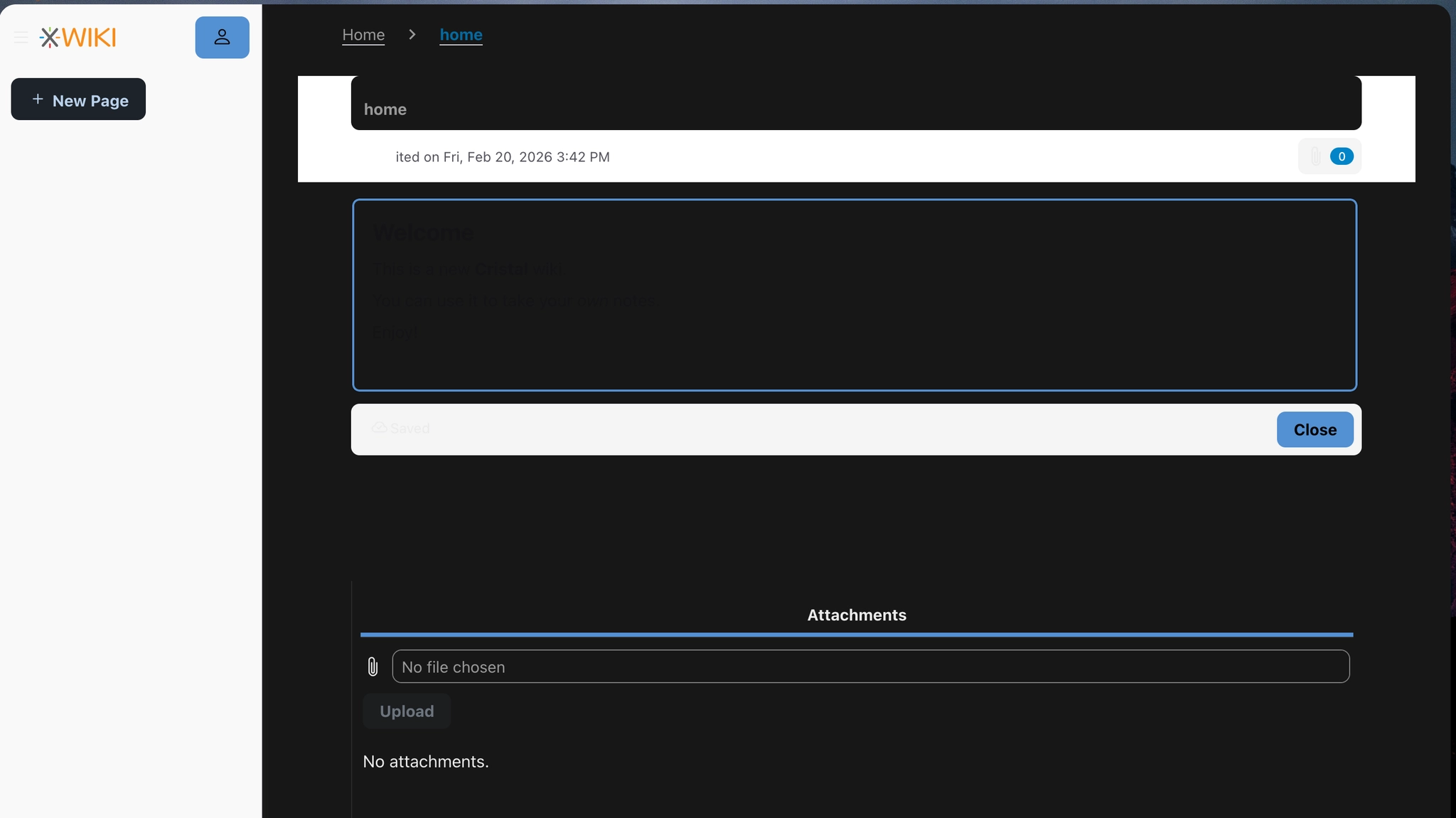The width and height of the screenshot is (1456, 818).
Task: Click the 'No attachments.' message
Action: (x=425, y=761)
